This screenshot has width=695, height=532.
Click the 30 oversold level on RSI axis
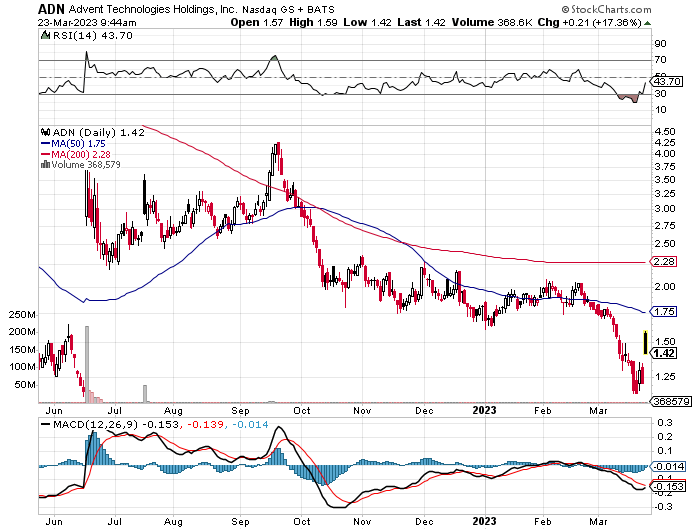[x=660, y=94]
